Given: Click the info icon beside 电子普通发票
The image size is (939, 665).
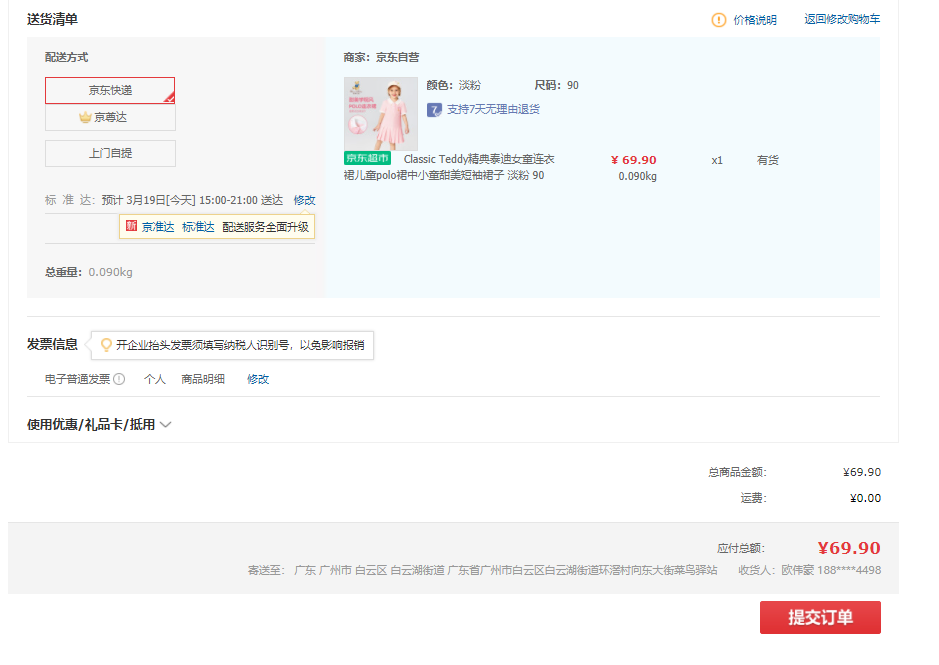Looking at the screenshot, I should 119,379.
